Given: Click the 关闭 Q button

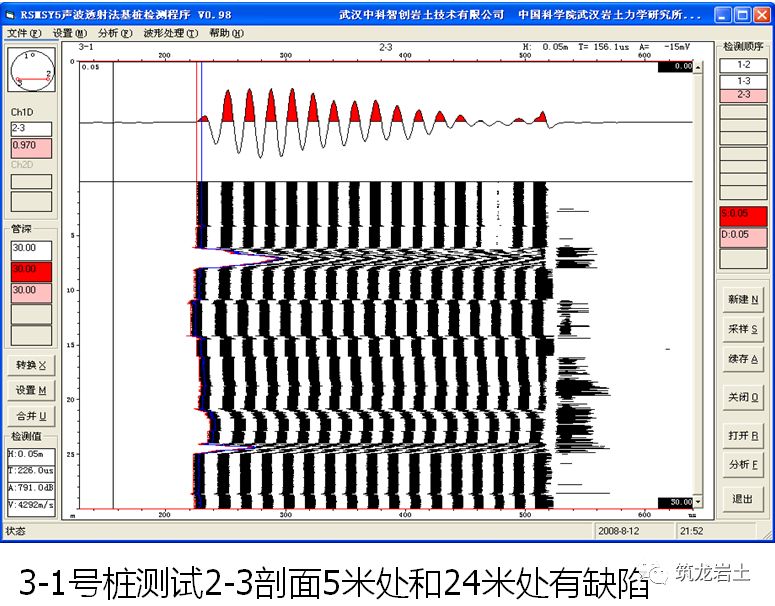Looking at the screenshot, I should click(742, 397).
